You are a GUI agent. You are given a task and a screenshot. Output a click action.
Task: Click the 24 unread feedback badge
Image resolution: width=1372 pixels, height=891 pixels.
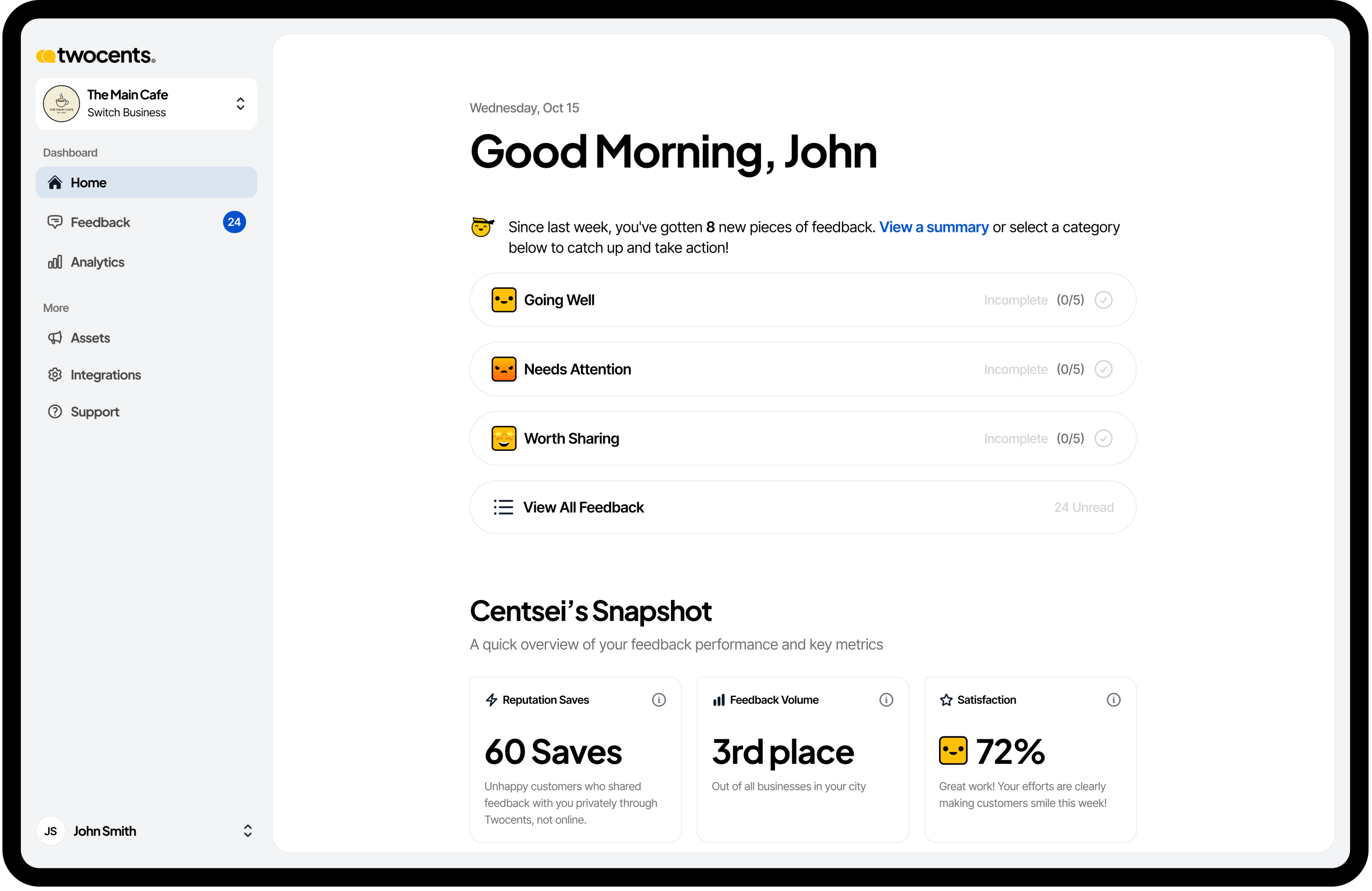coord(234,222)
